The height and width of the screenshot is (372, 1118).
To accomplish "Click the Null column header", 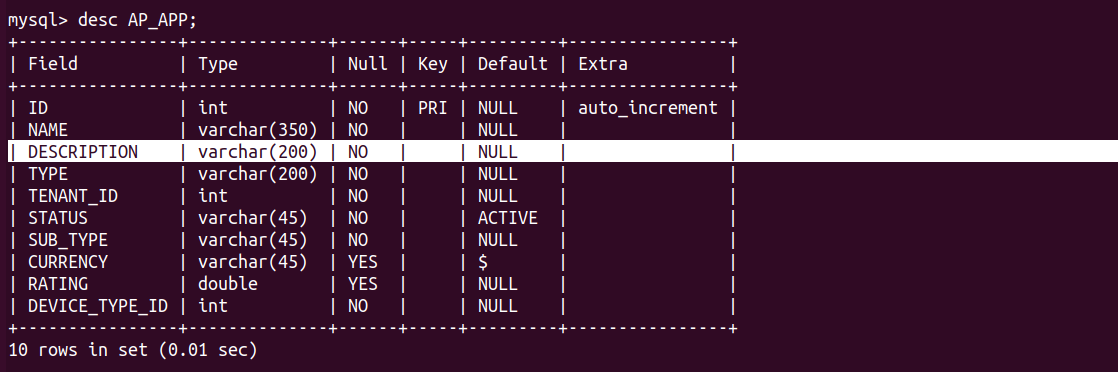I will [x=367, y=64].
